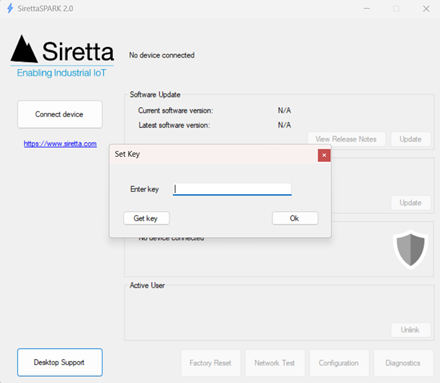Viewport: 440px width, 383px height.
Task: Click Update in the Software Update section
Action: coord(411,139)
